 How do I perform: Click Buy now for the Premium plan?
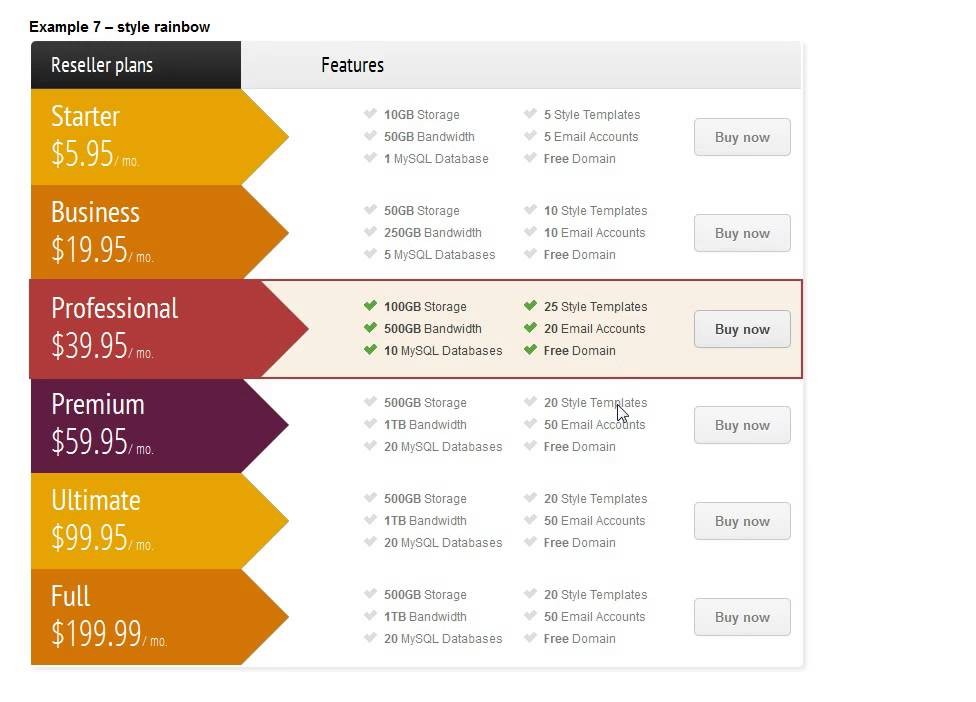[x=742, y=425]
